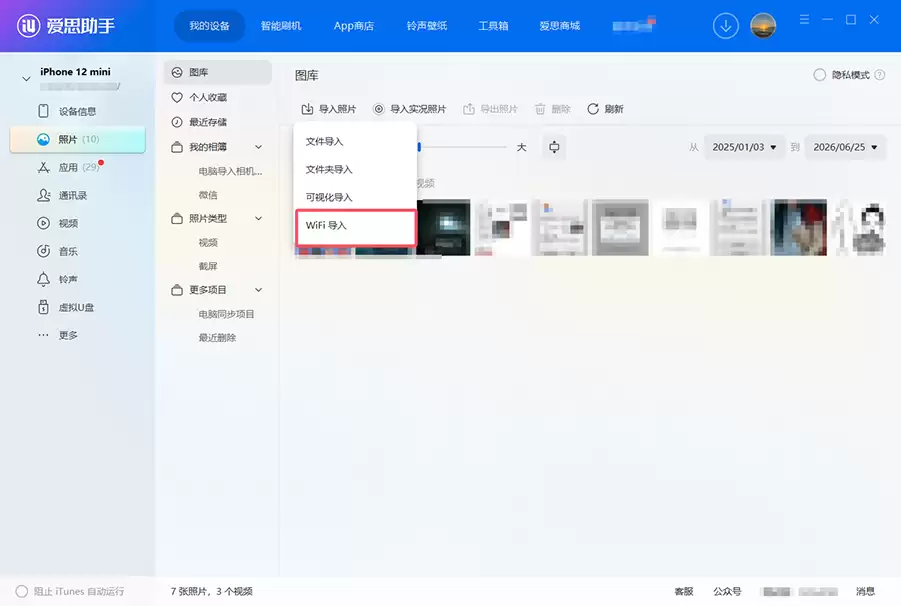Click 公众号 in the status bar
901x606 pixels.
pyautogui.click(x=727, y=591)
